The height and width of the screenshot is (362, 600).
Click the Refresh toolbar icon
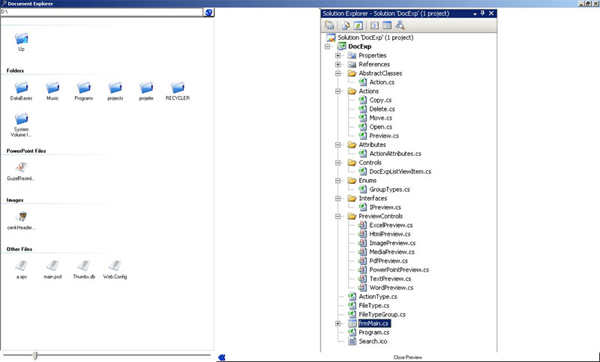358,25
